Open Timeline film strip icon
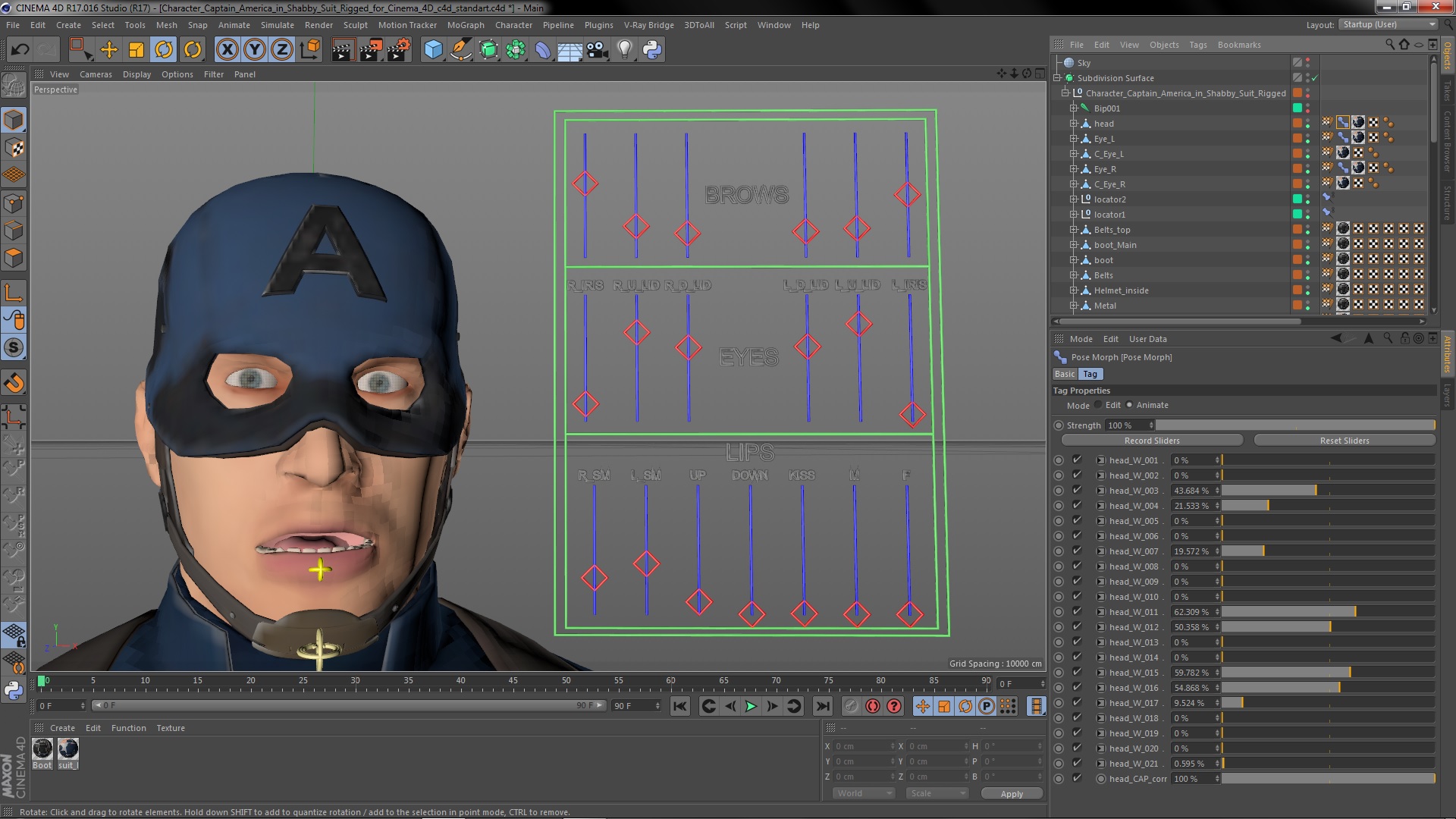The height and width of the screenshot is (819, 1456). tap(1036, 706)
